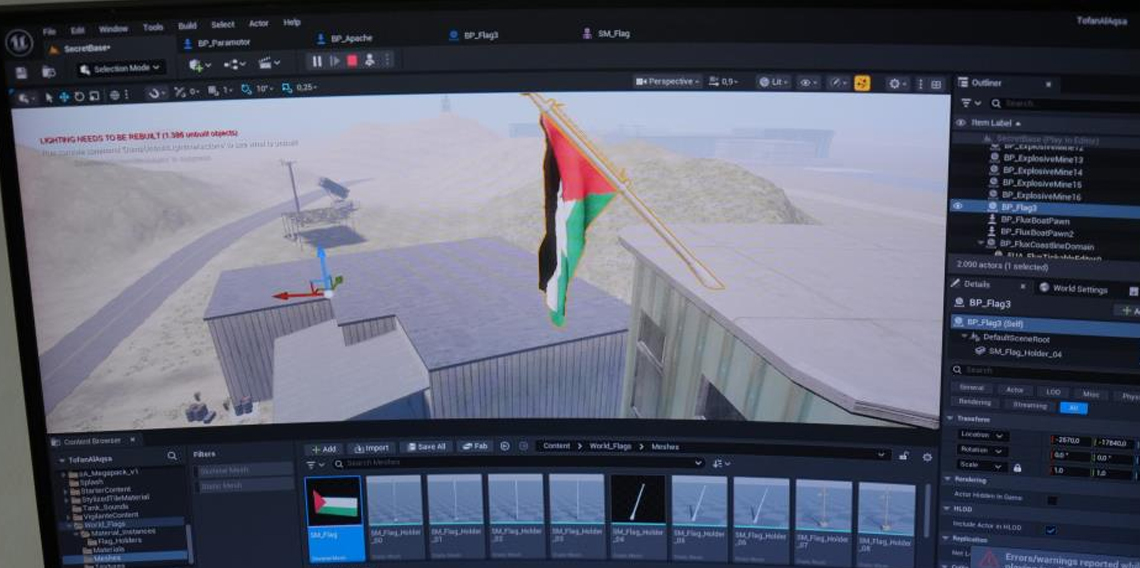1140x568 pixels.
Task: Open the Outliner filter options icon
Action: [x=970, y=103]
